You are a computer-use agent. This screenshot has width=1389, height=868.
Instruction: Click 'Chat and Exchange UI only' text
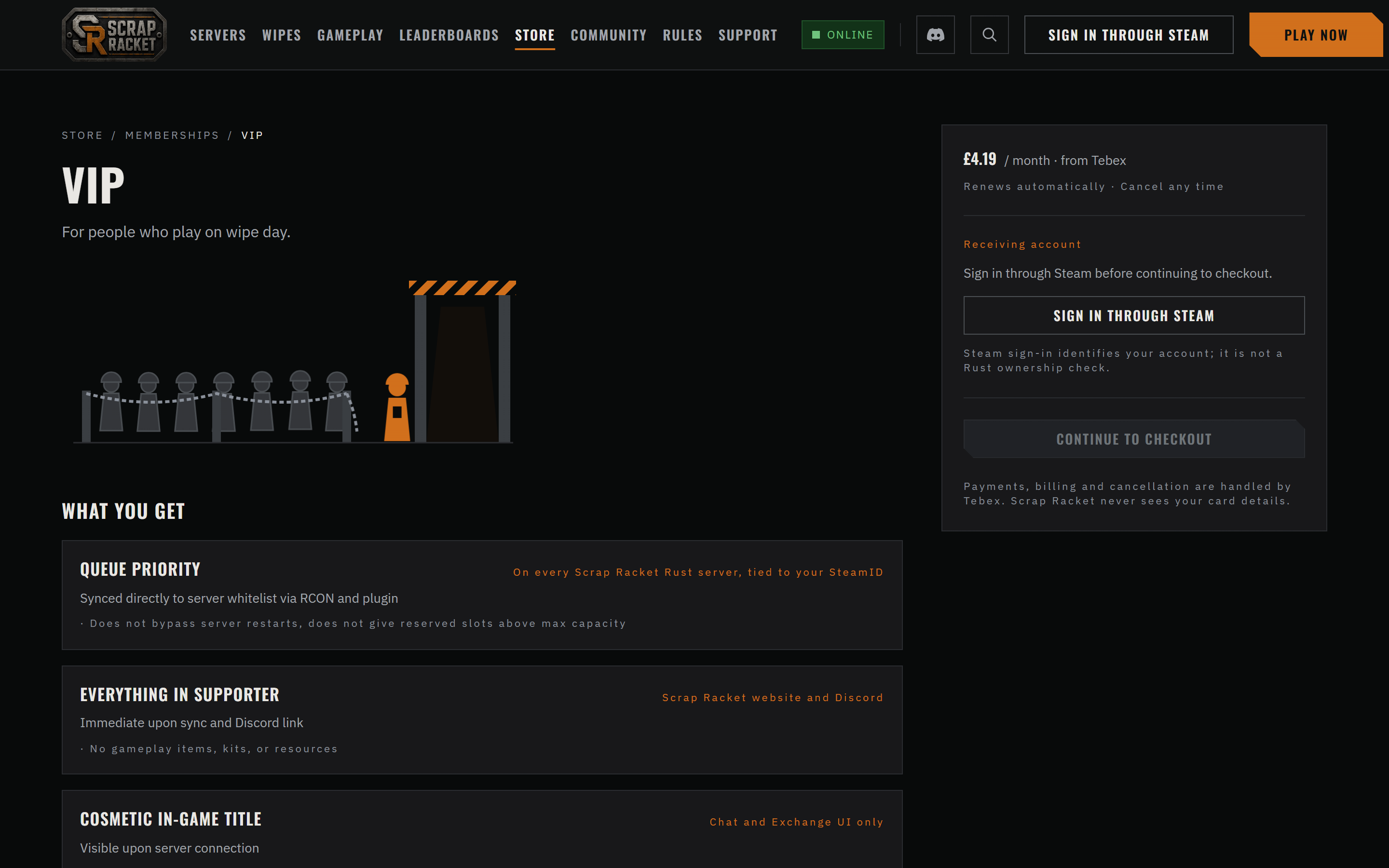point(796,822)
